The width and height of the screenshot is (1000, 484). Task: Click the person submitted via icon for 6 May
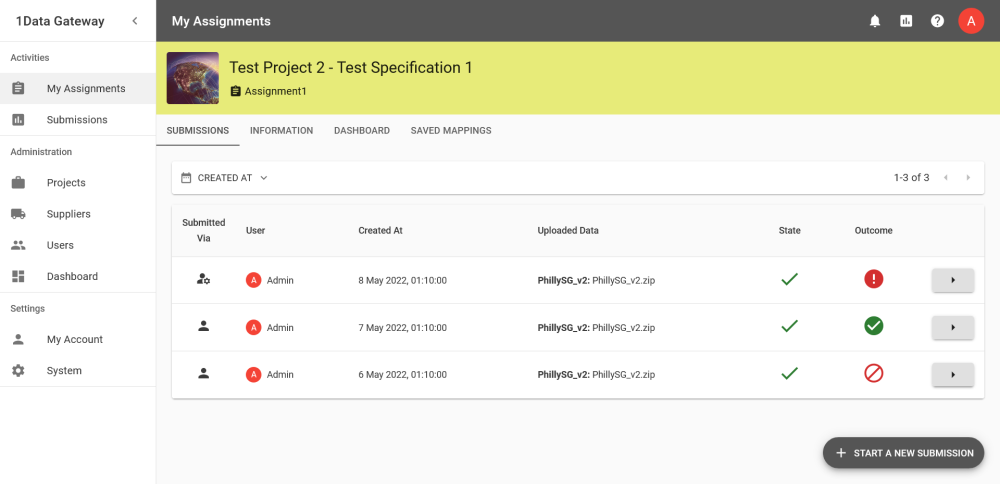pyautogui.click(x=203, y=374)
